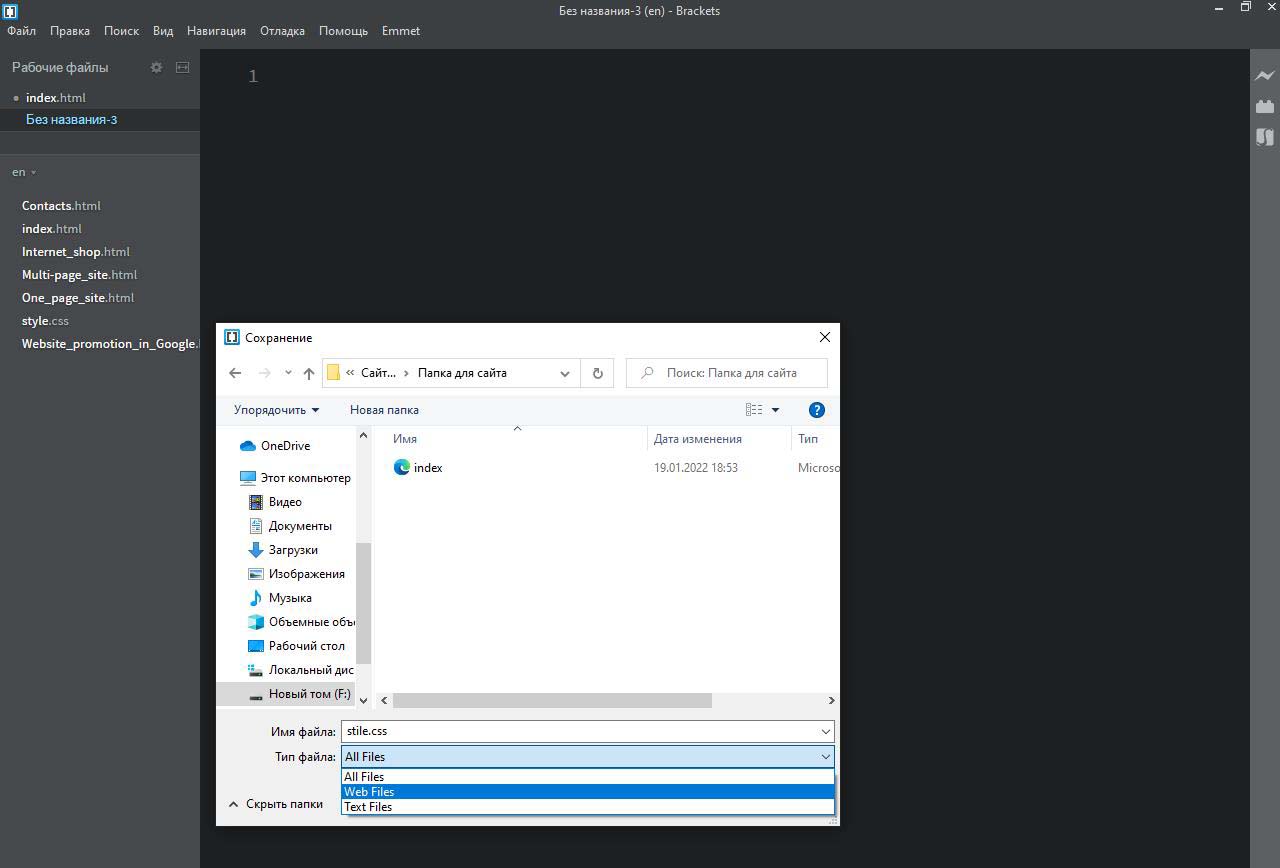
Task: Open the Emmet menu
Action: tap(400, 31)
